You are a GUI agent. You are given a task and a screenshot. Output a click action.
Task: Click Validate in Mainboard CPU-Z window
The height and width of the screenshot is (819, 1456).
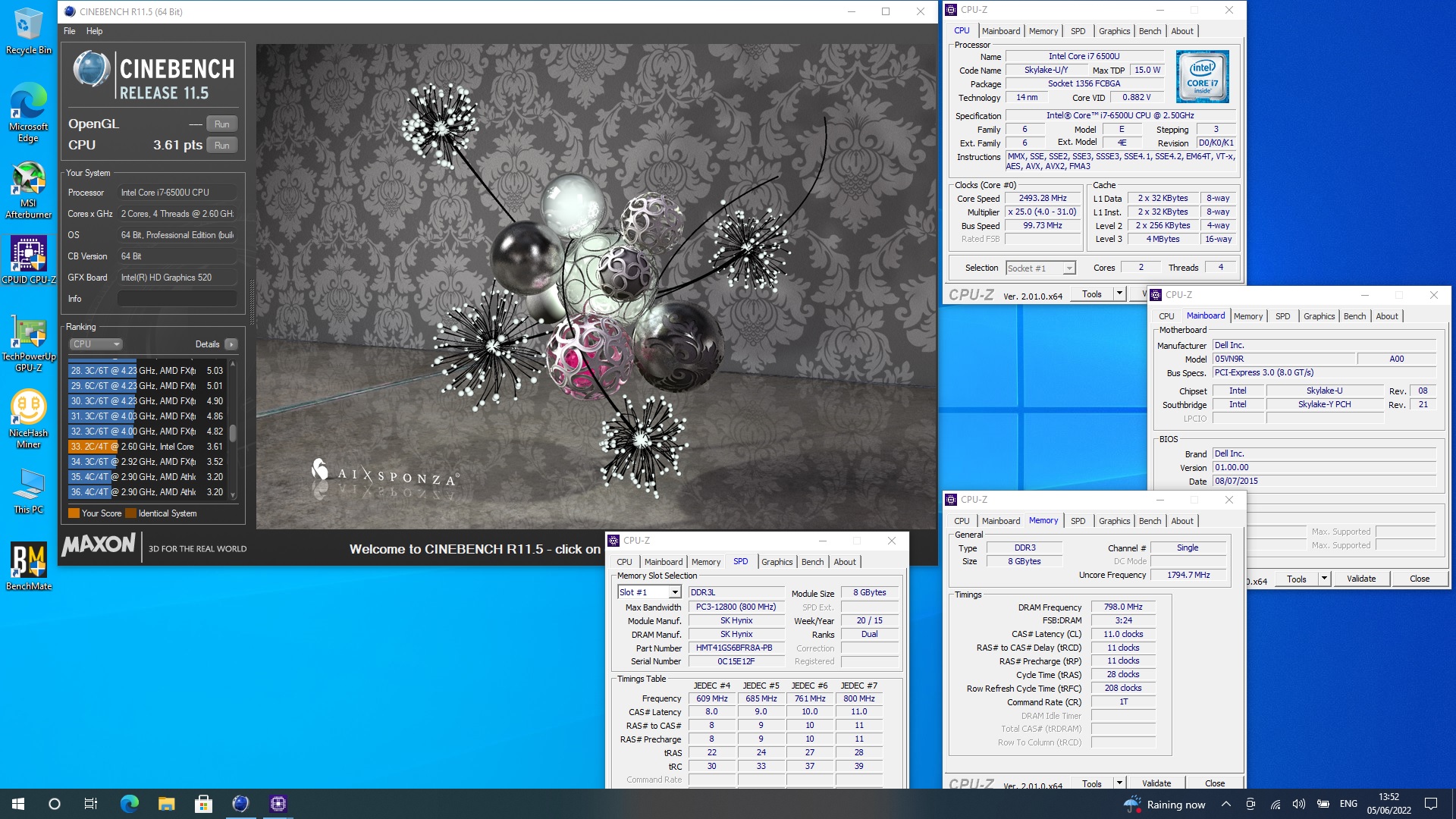pyautogui.click(x=1361, y=579)
